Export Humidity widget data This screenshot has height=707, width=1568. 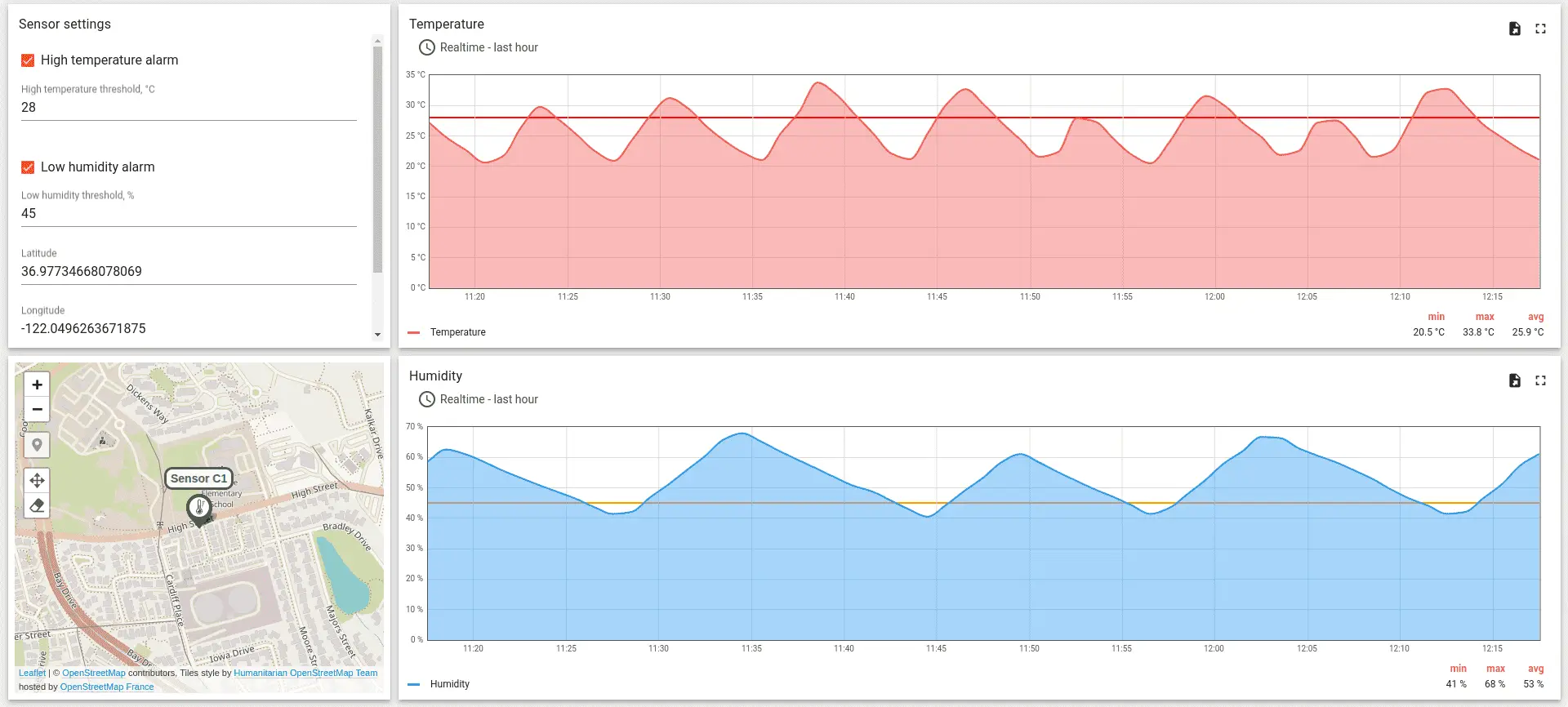click(1514, 380)
